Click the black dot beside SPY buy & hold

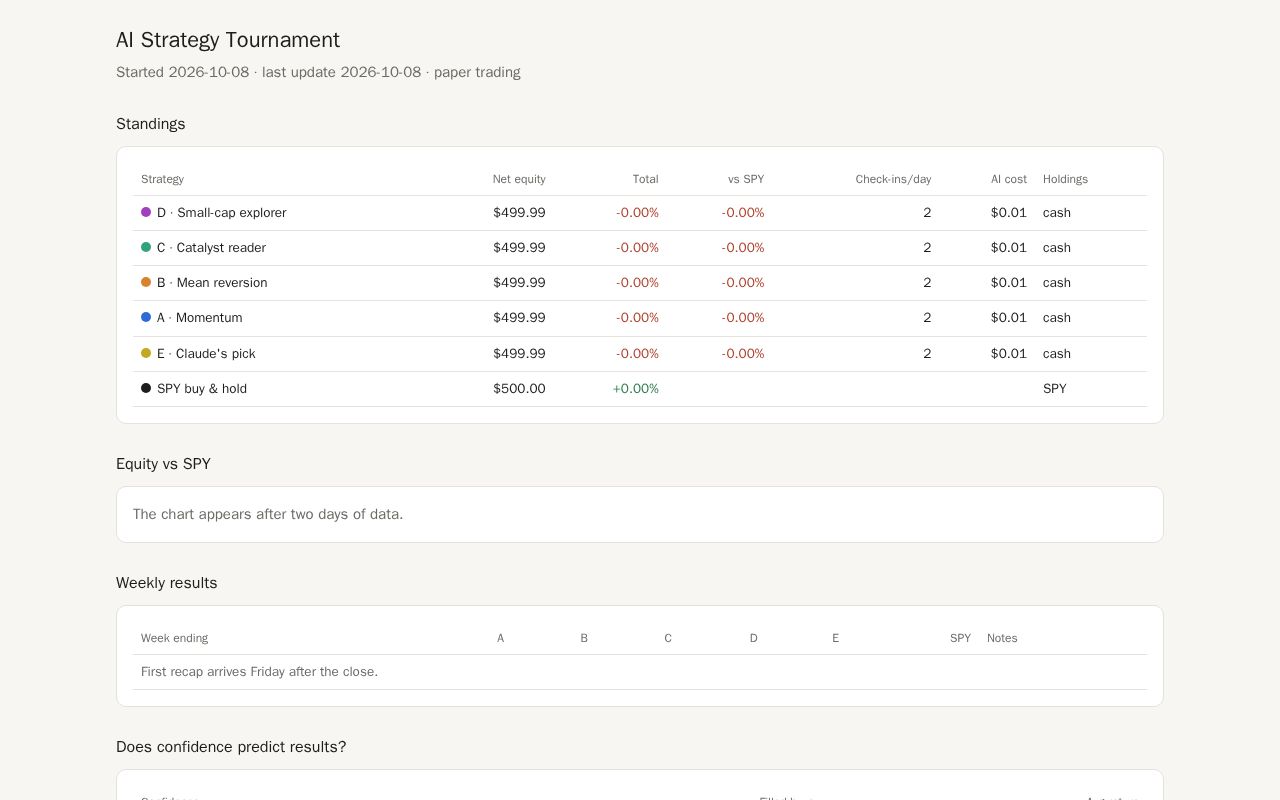pyautogui.click(x=146, y=388)
